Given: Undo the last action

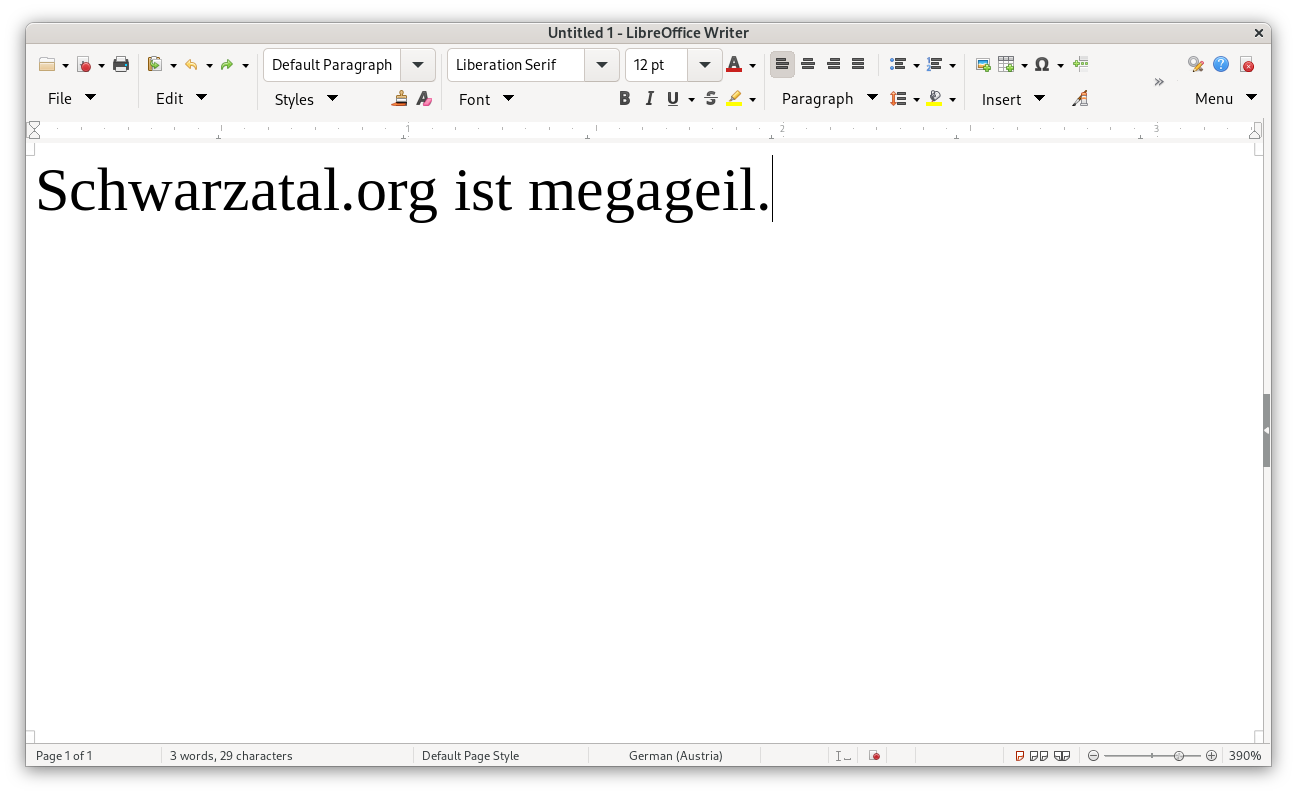Looking at the screenshot, I should click(191, 65).
